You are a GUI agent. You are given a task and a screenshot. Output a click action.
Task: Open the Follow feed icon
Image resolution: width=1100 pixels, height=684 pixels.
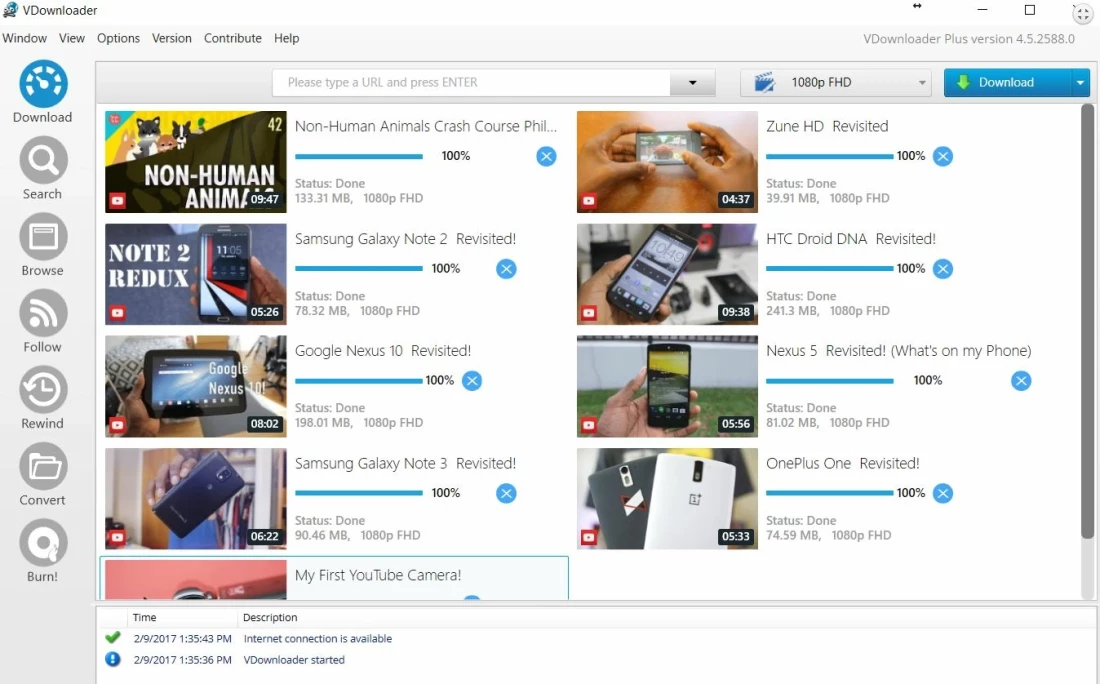pyautogui.click(x=43, y=314)
